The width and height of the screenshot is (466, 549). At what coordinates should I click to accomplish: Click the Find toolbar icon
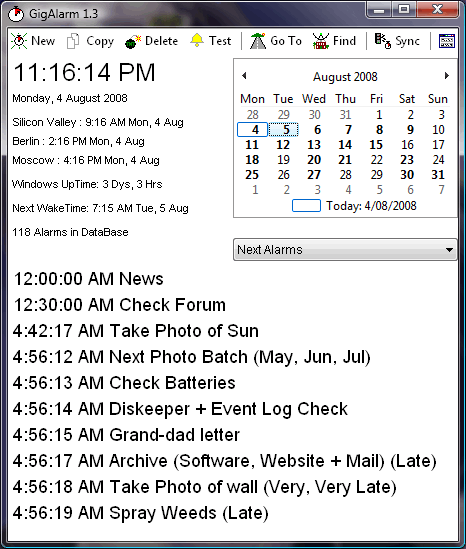321,41
